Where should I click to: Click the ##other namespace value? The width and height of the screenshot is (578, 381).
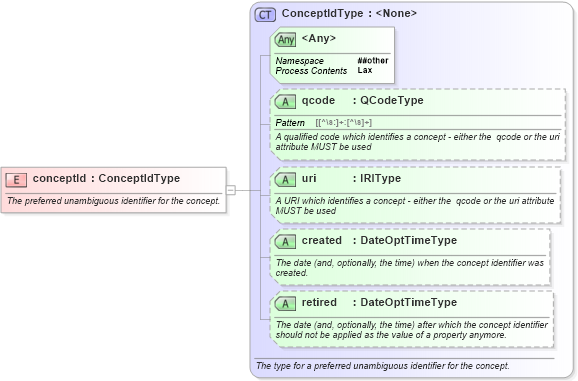point(373,60)
